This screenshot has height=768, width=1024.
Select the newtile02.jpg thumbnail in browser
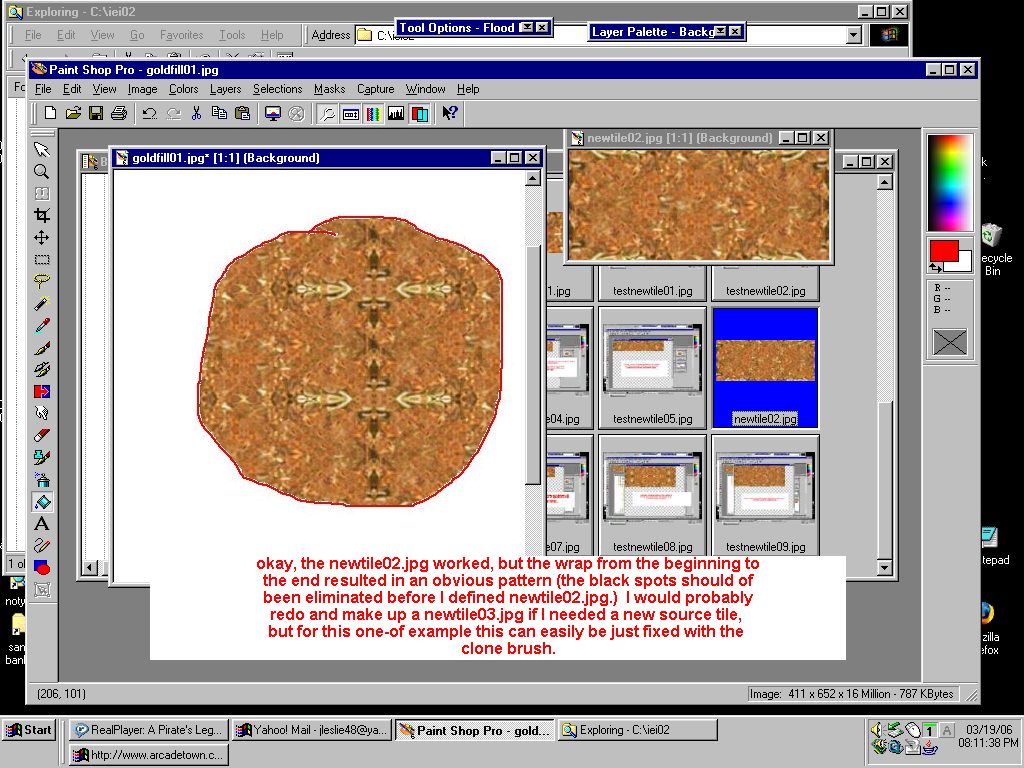(765, 368)
